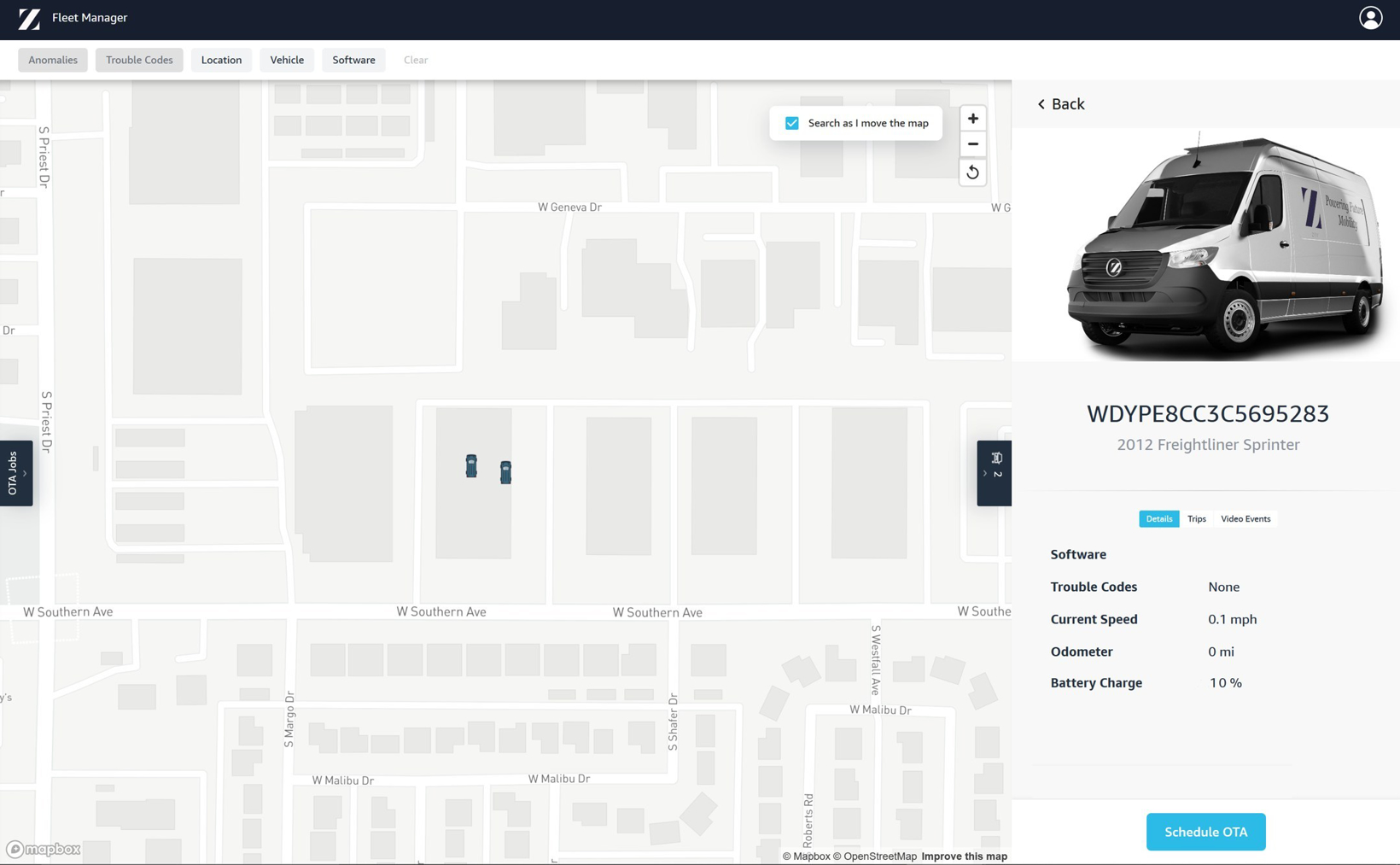Click the 2012 Freightliner Sprinter label
The image size is (1400, 865).
[x=1208, y=445]
